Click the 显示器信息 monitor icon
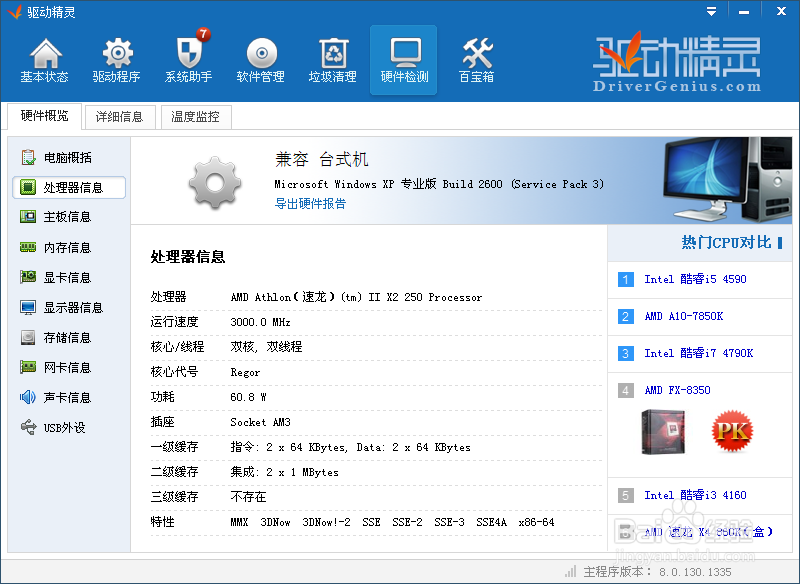 (x=28, y=307)
